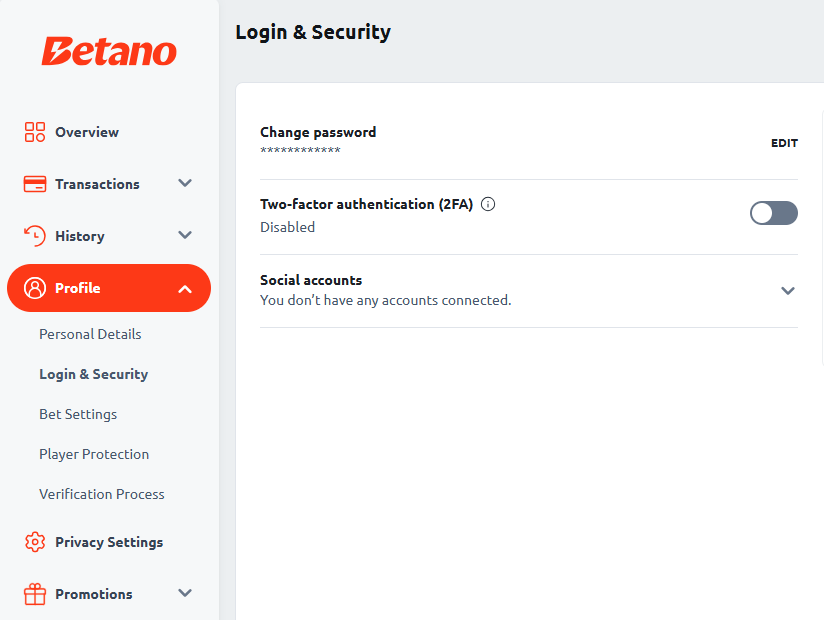Collapse the Profile section chevron
The width and height of the screenshot is (824, 620).
pyautogui.click(x=185, y=289)
